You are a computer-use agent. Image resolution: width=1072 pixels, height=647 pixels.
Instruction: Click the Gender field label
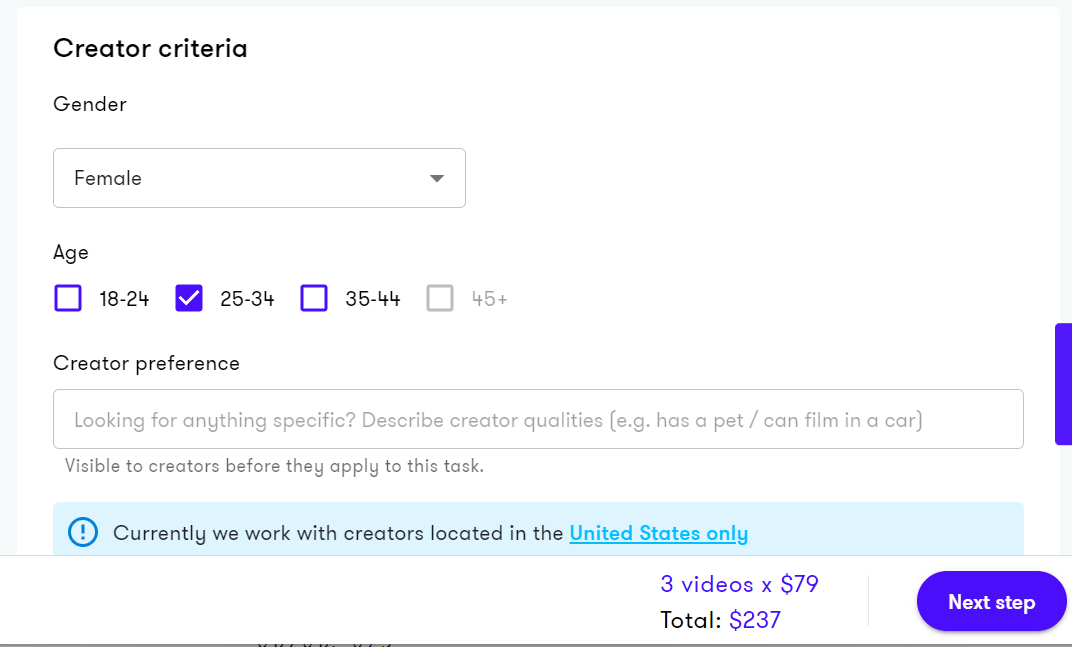[90, 104]
